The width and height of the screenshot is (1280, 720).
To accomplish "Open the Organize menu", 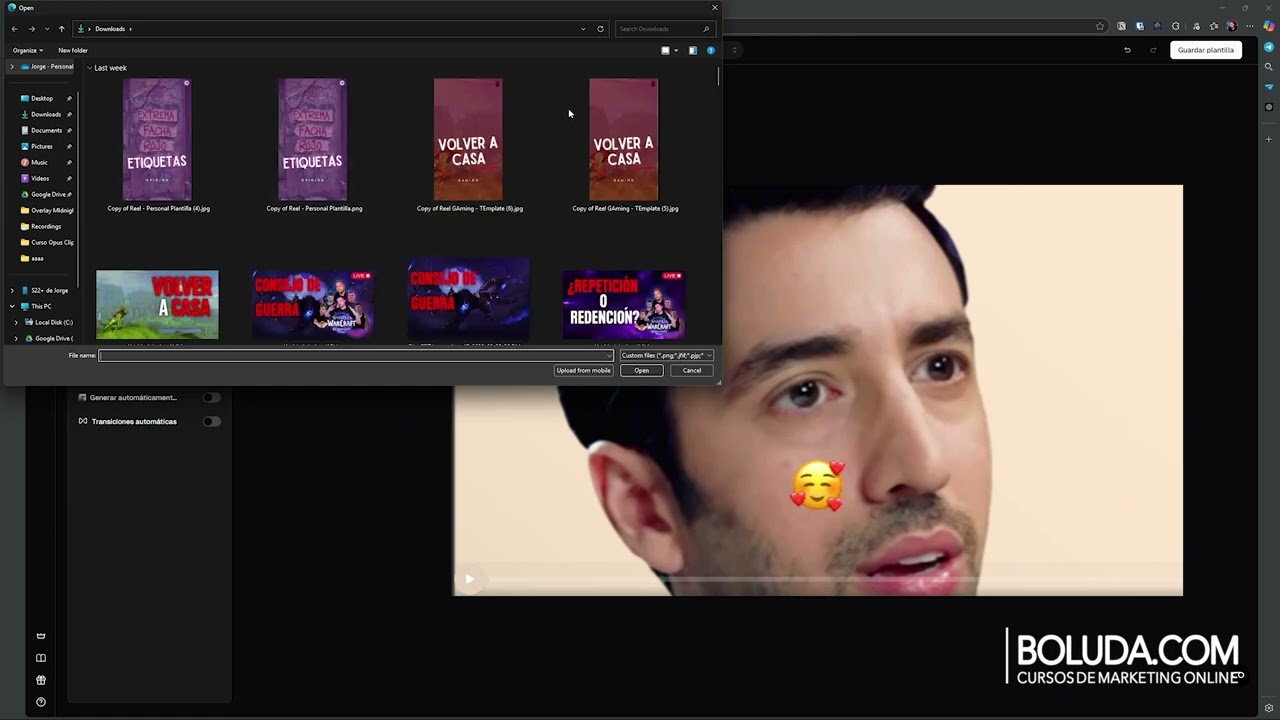I will (28, 50).
